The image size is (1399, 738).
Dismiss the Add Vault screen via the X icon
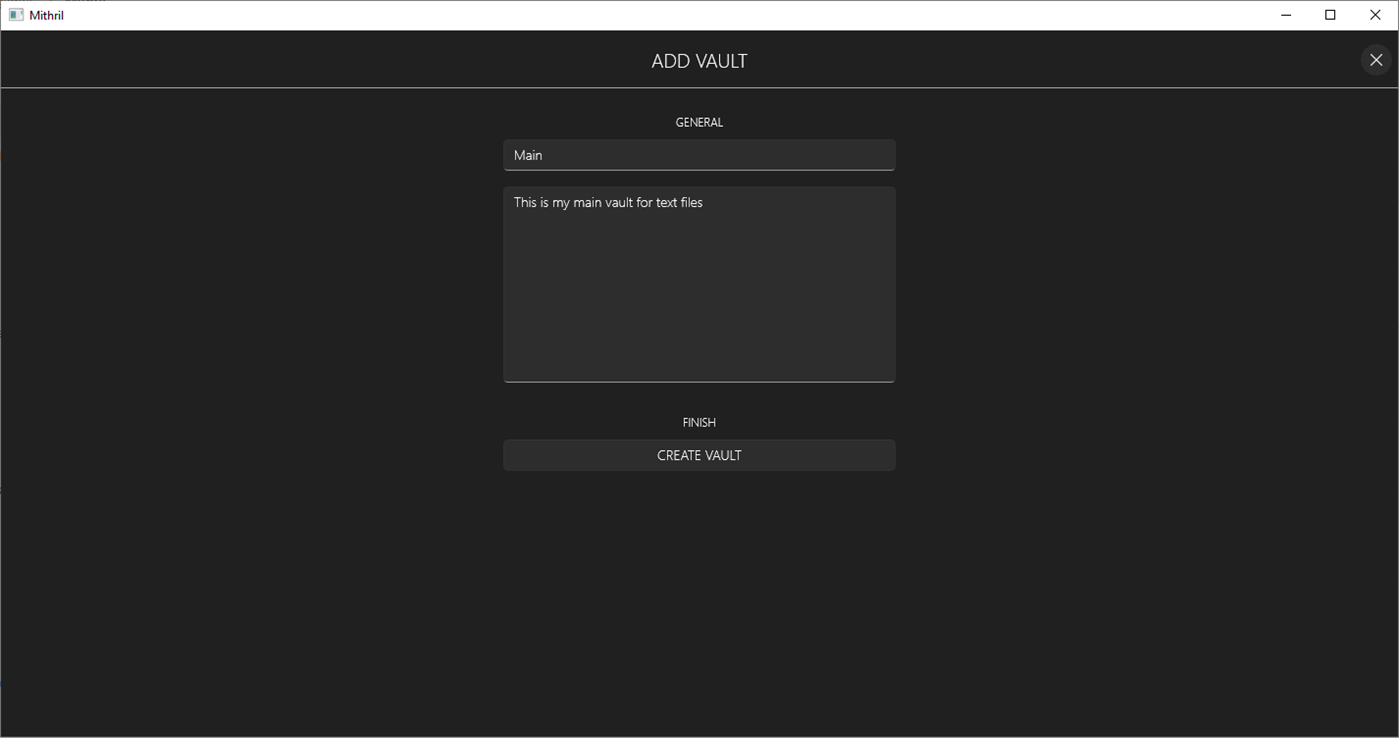click(x=1375, y=60)
